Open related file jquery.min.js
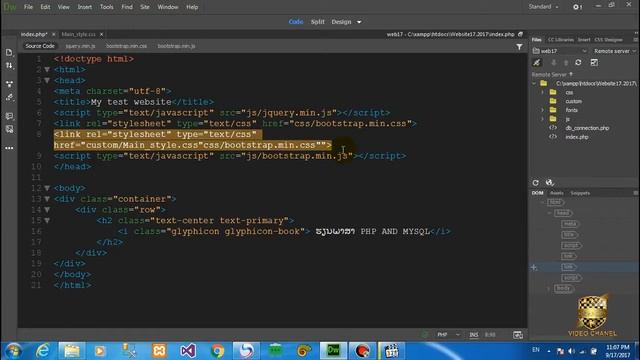The height and width of the screenshot is (360, 640). pyautogui.click(x=80, y=46)
